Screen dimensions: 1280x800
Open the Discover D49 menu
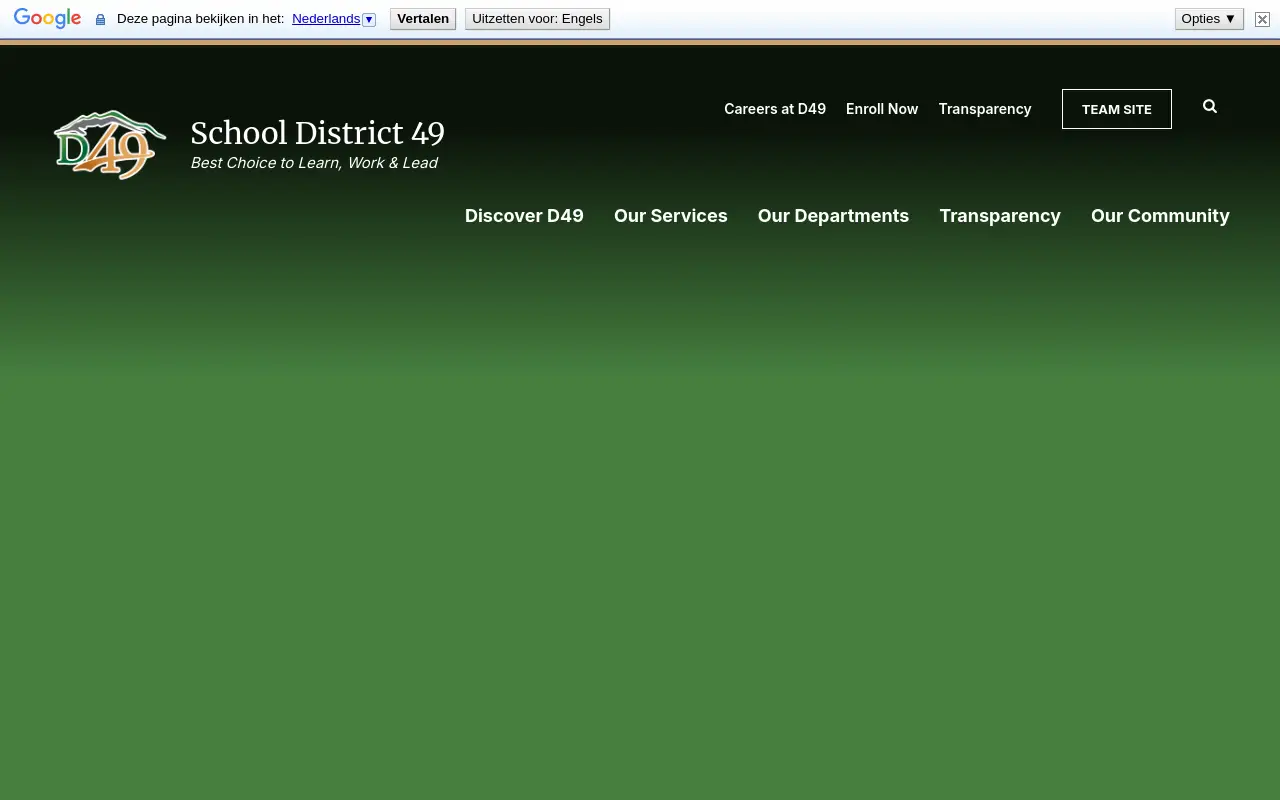point(524,216)
